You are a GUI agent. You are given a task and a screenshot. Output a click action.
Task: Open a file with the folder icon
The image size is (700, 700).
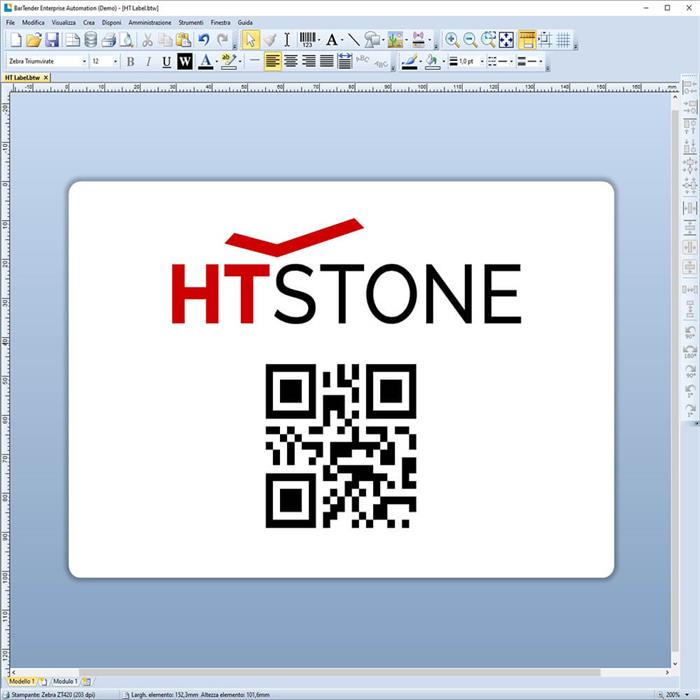coord(33,40)
